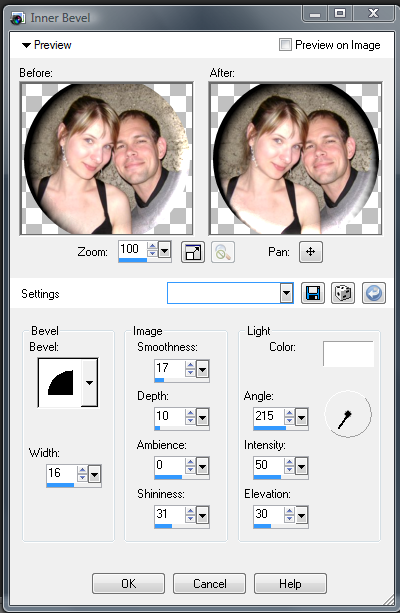The width and height of the screenshot is (400, 613).
Task: Click the reset to default arrow icon
Action: [x=374, y=293]
